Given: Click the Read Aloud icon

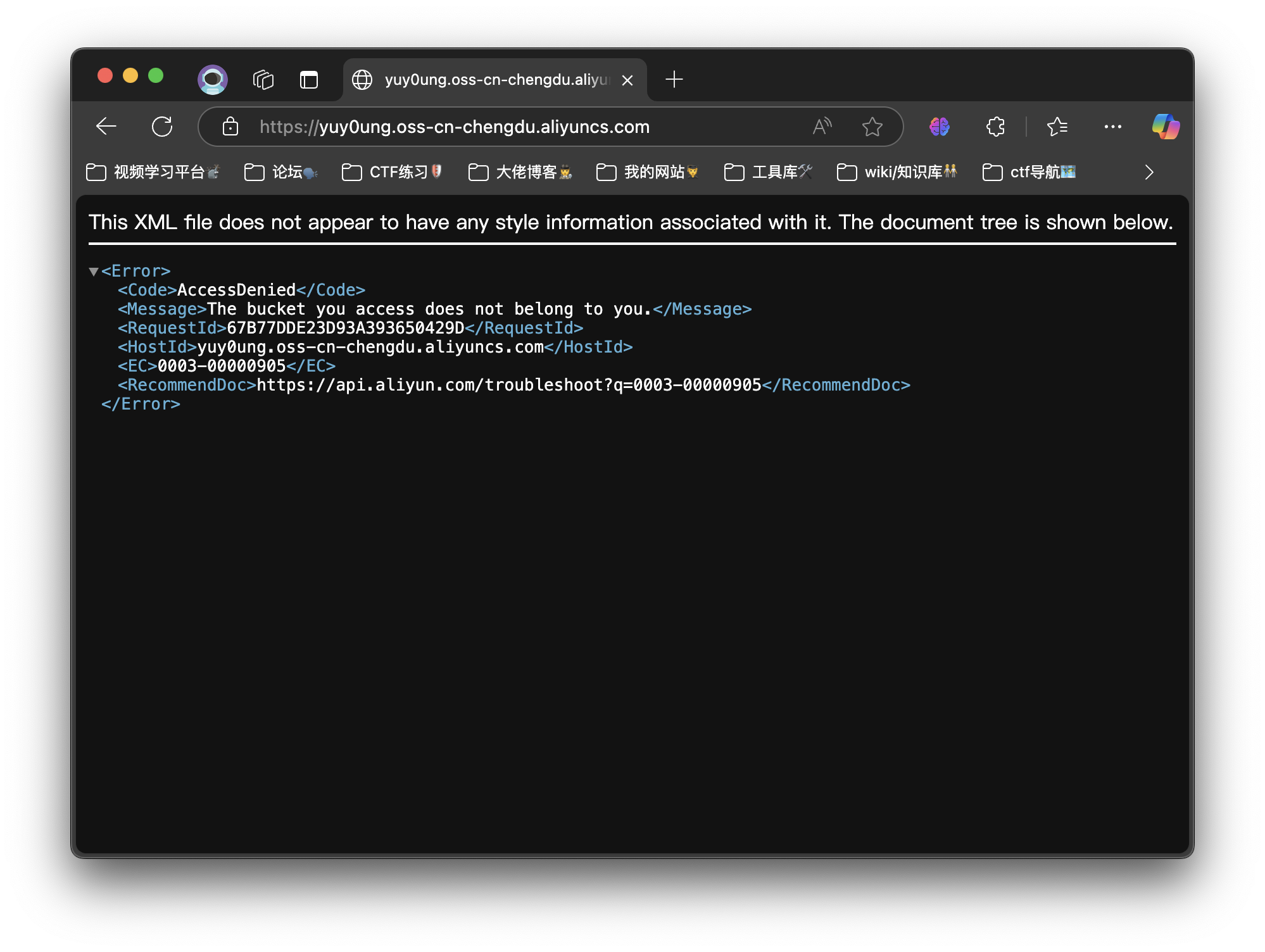Looking at the screenshot, I should (x=822, y=127).
